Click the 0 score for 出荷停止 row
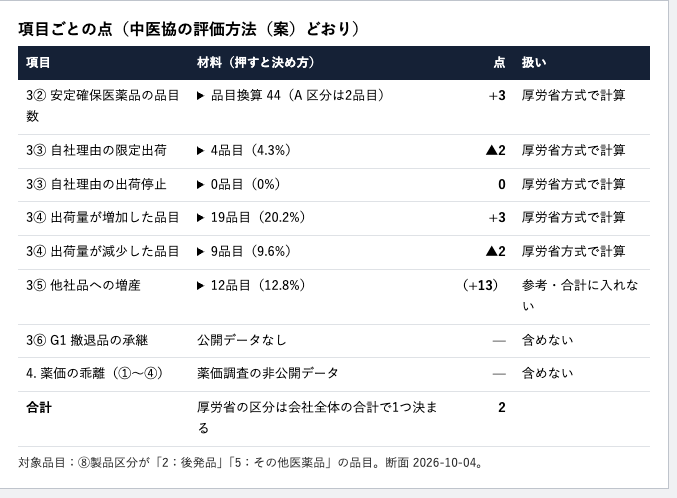Image resolution: width=677 pixels, height=498 pixels. pos(502,184)
